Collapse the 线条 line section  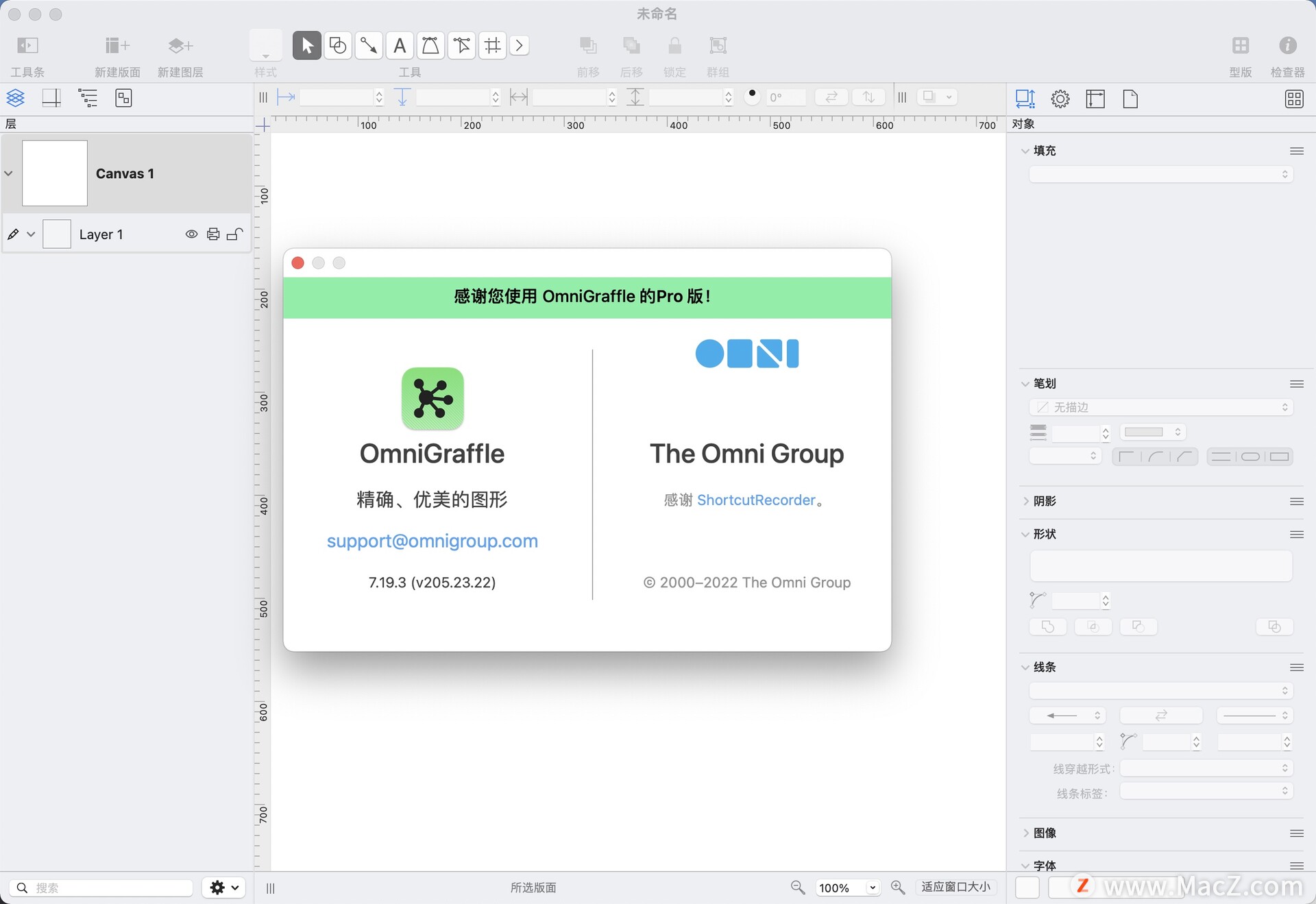1025,667
